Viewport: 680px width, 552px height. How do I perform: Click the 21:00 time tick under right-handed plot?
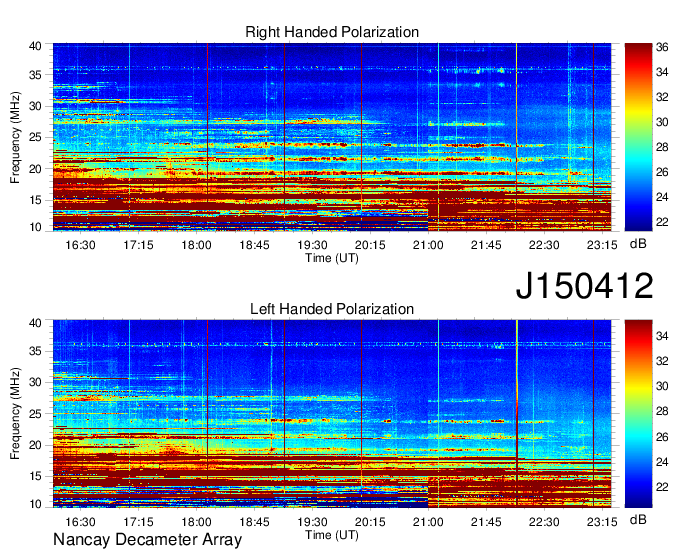428,245
